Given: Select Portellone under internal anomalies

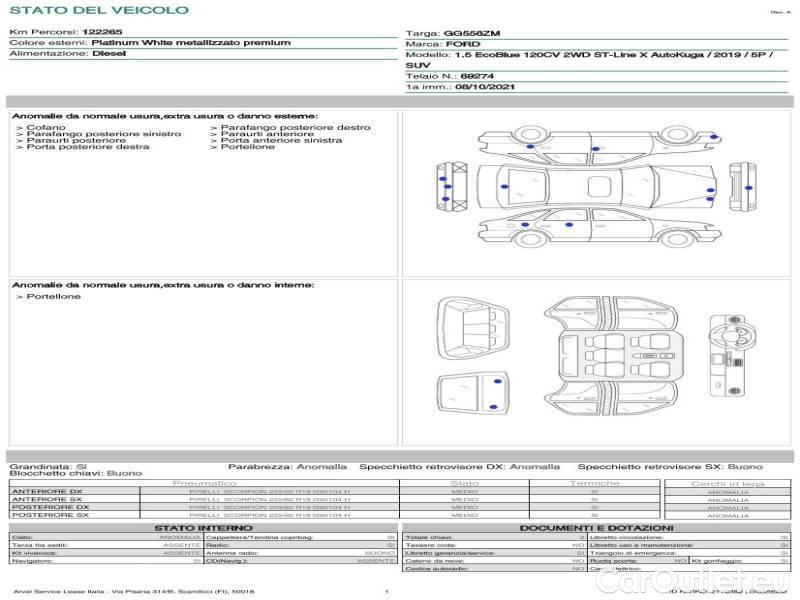Looking at the screenshot, I should click(53, 297).
